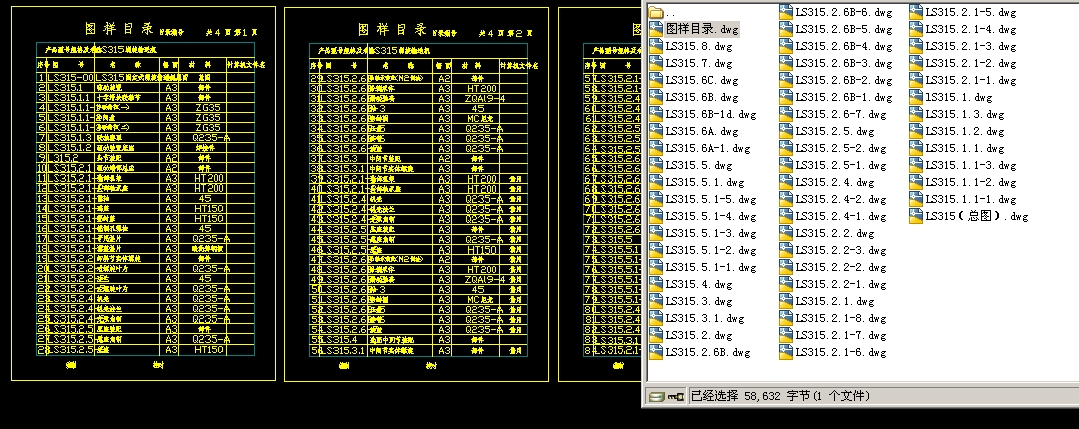This screenshot has width=1079, height=429.
Task: Click the LS315.2.4-2.dwg file icon
Action: pyautogui.click(x=786, y=199)
